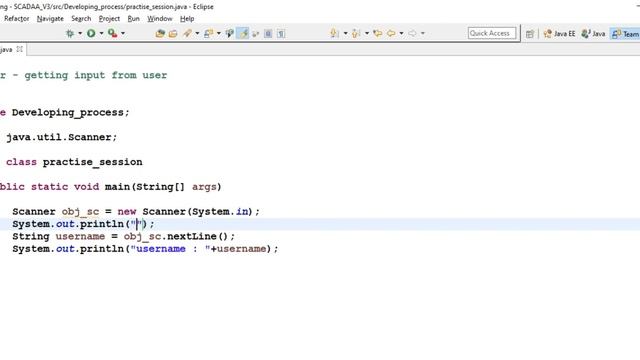This screenshot has height=360, width=640.
Task: Toggle the Mark Occurrences highlighter button
Action: coord(243,33)
